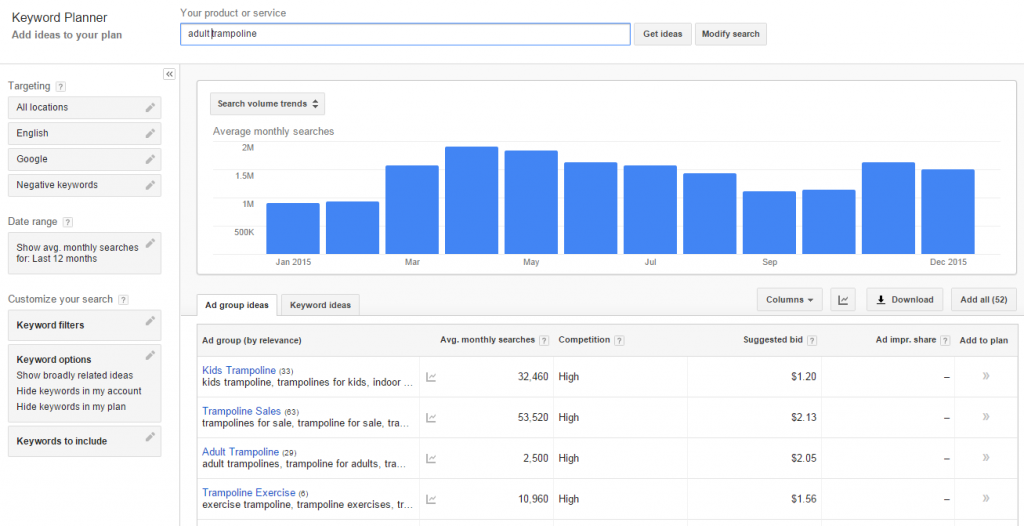Collapse the left sidebar with the double-chevron icon
The width and height of the screenshot is (1024, 526).
click(x=169, y=74)
